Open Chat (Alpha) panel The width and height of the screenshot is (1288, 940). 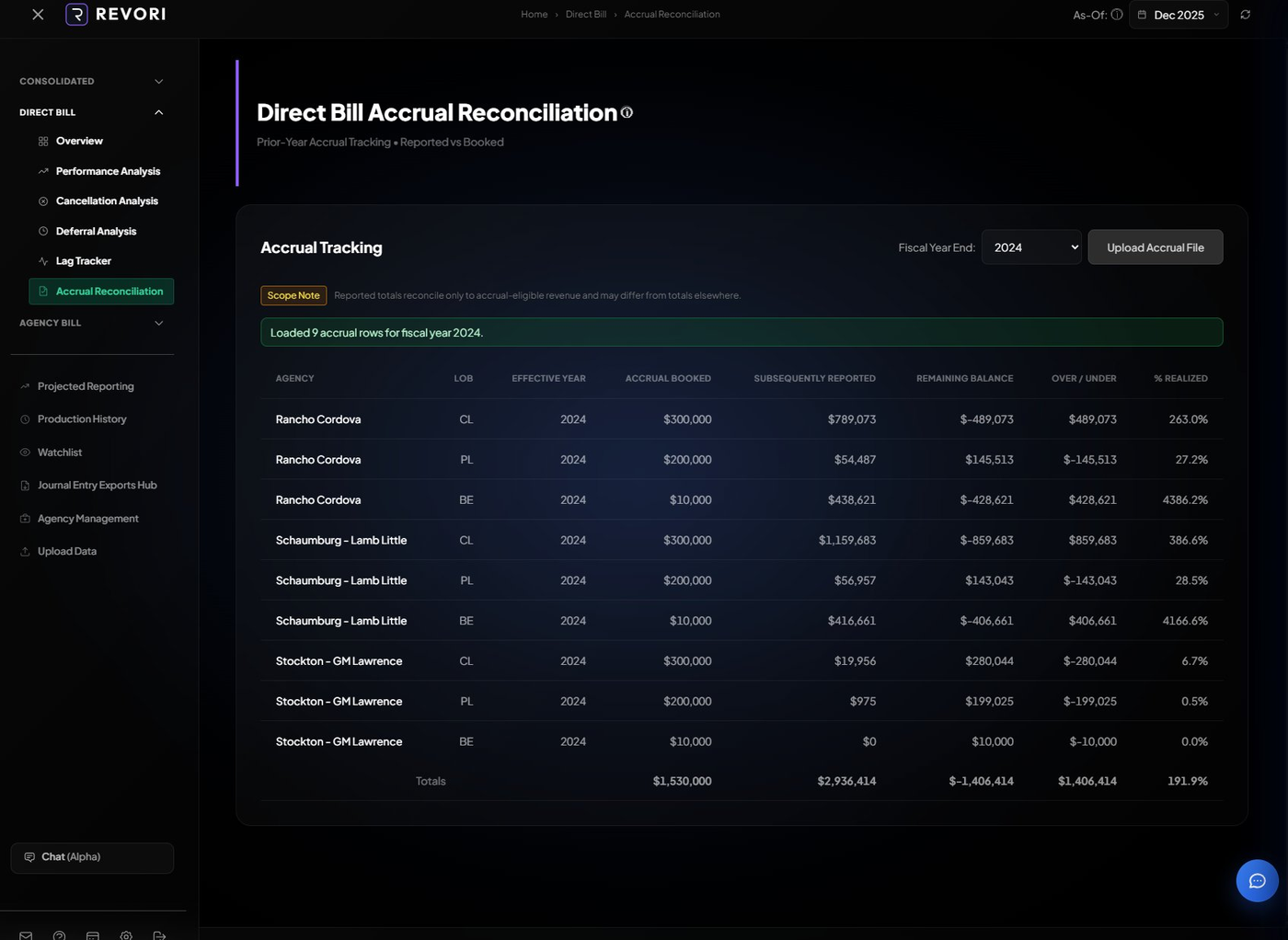click(92, 857)
